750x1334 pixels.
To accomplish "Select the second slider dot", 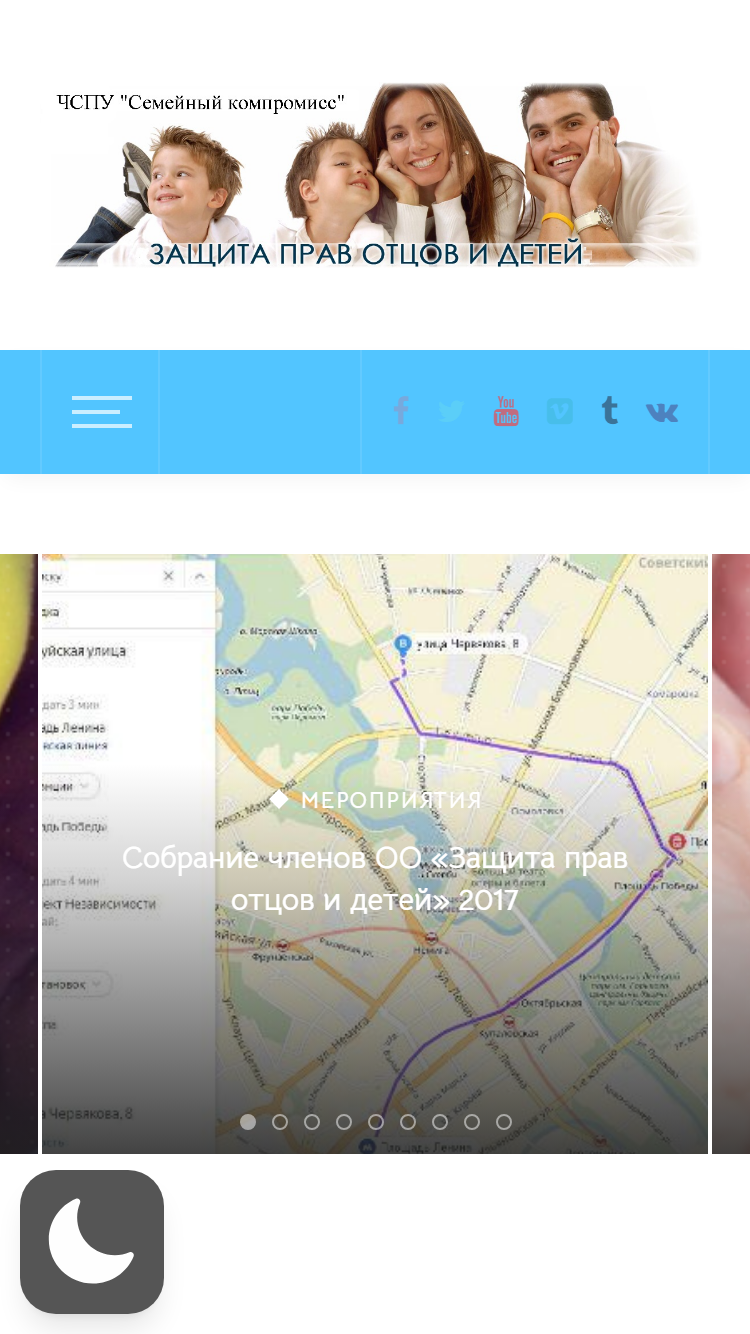I will 280,1122.
